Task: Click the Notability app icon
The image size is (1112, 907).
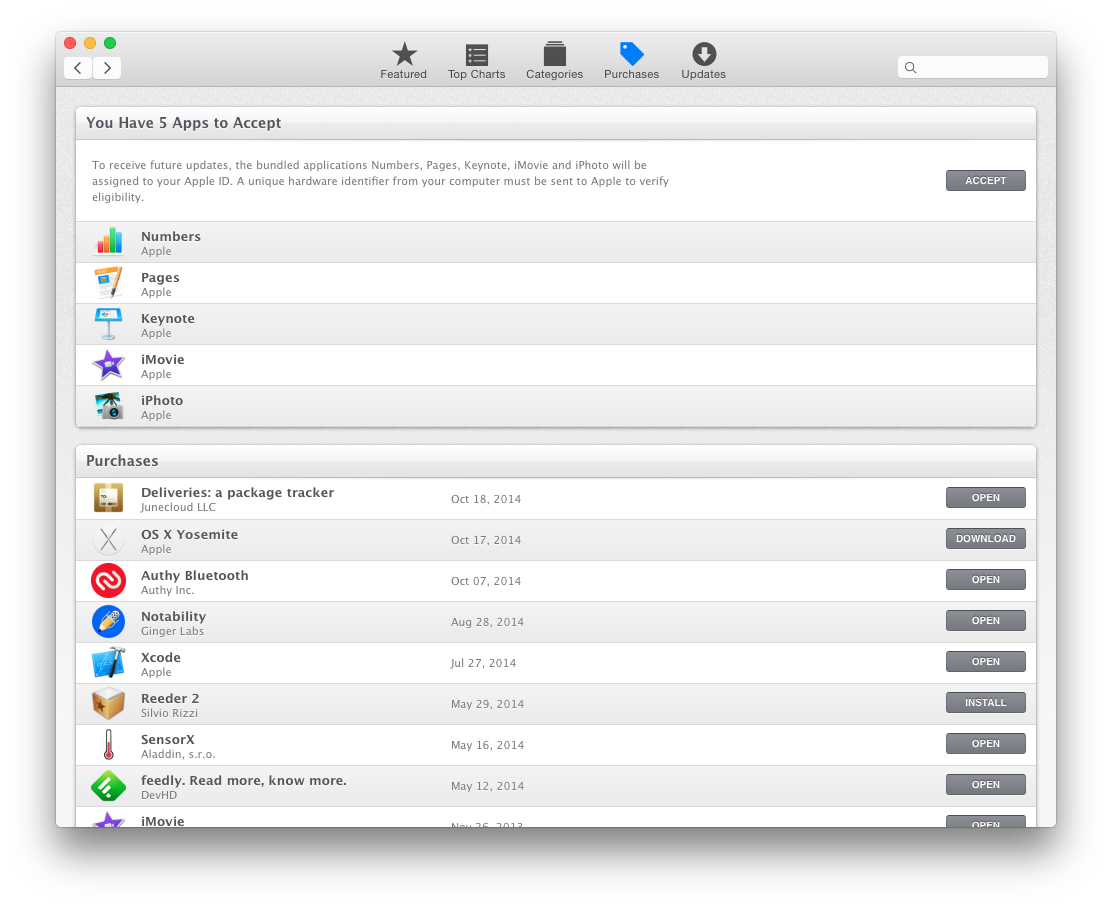Action: click(109, 622)
